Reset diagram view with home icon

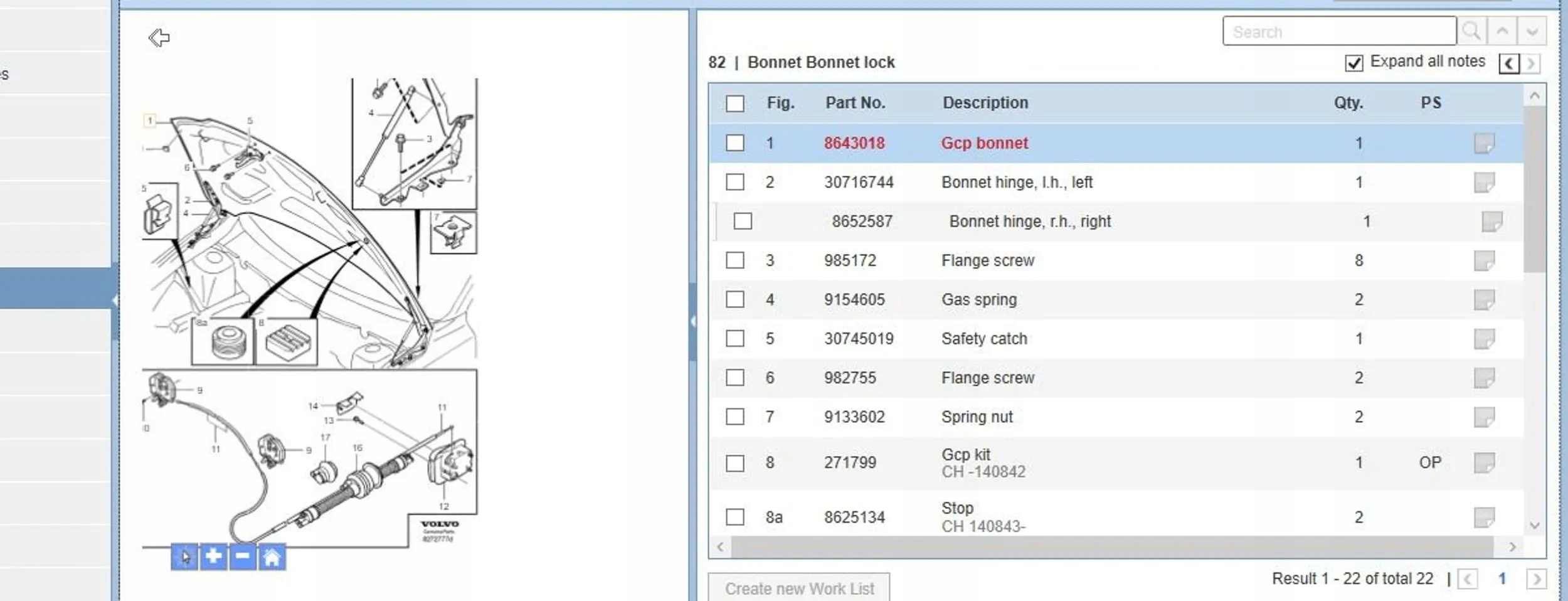pos(272,556)
